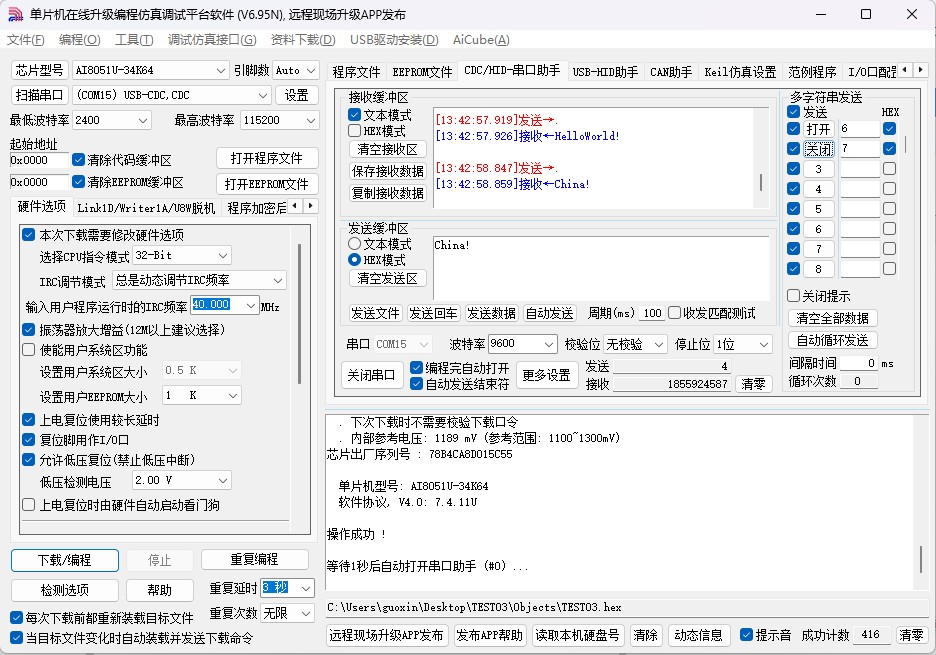Enable HEX模式 checkbox in receive buffer

354,131
